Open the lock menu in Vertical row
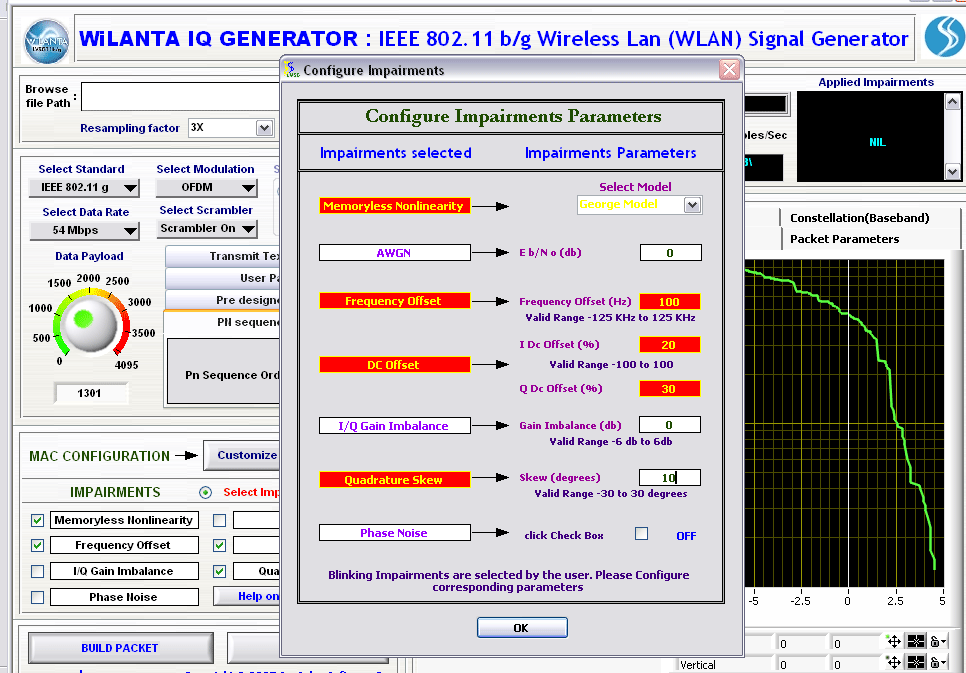The width and height of the screenshot is (966, 673). (x=938, y=663)
